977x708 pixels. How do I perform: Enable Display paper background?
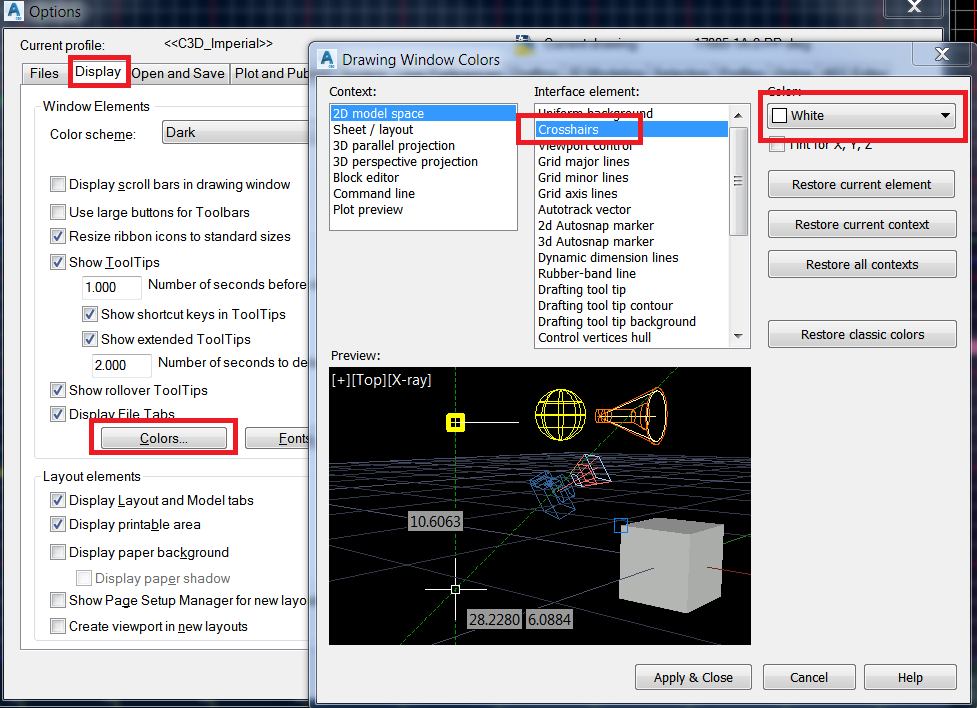click(57, 552)
